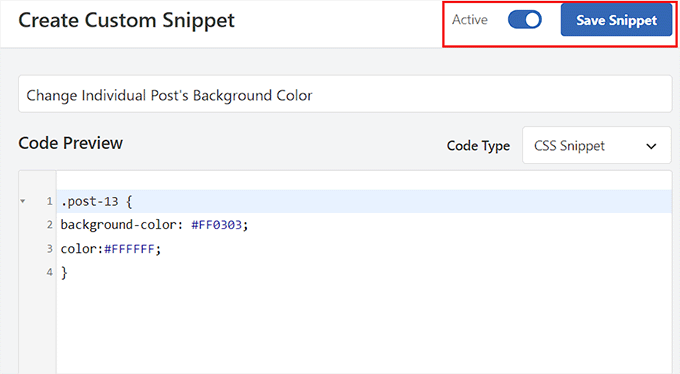
Task: Toggle the Active switch off
Action: click(525, 20)
